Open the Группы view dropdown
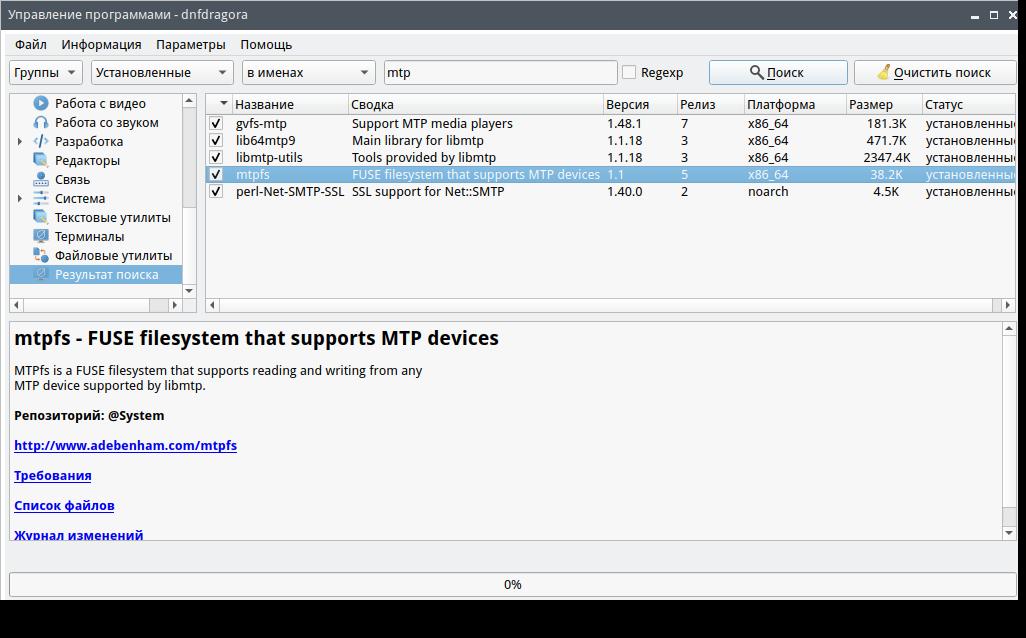Viewport: 1026px width, 638px height. (x=46, y=73)
